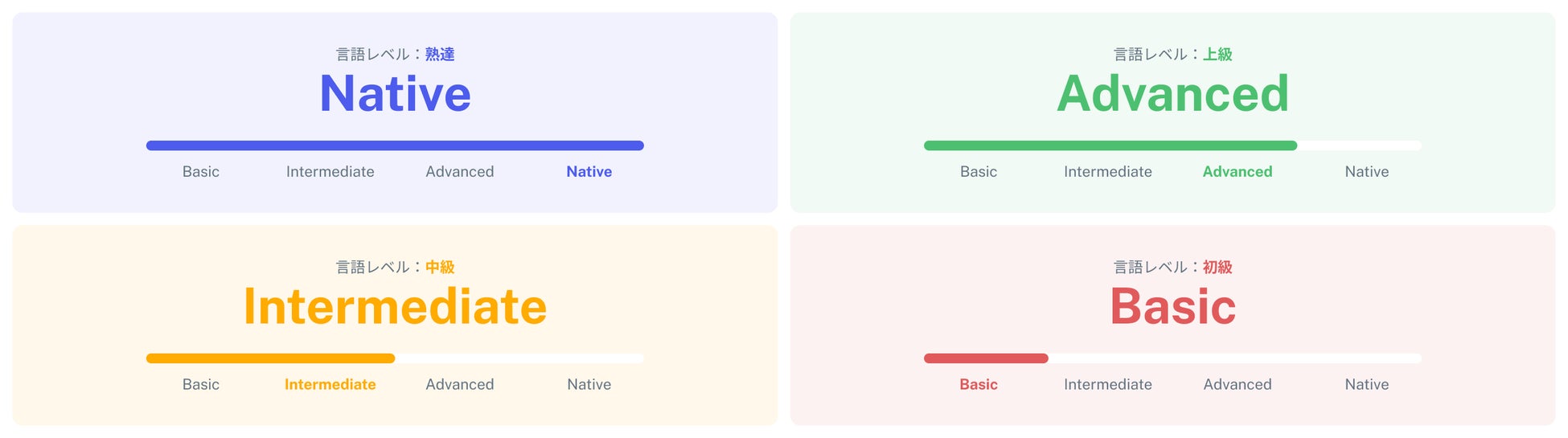
Task: Click Basic label in the blue Native card
Action: click(201, 172)
